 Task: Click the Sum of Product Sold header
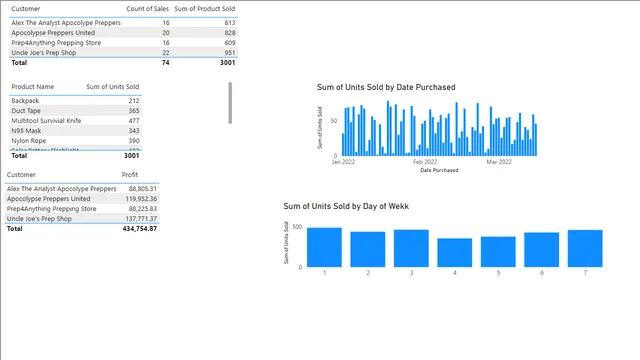click(204, 9)
